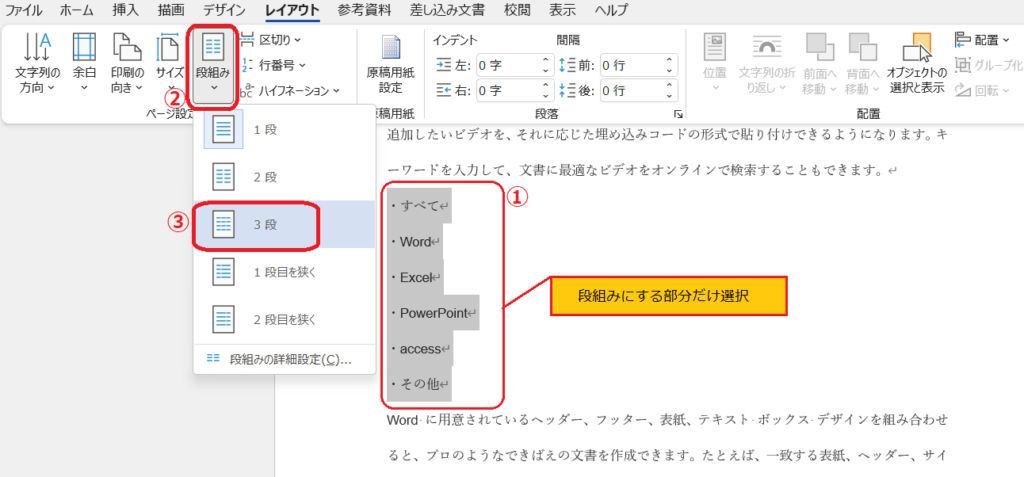Open the 文字列の方向 text direction tool

coord(37,63)
